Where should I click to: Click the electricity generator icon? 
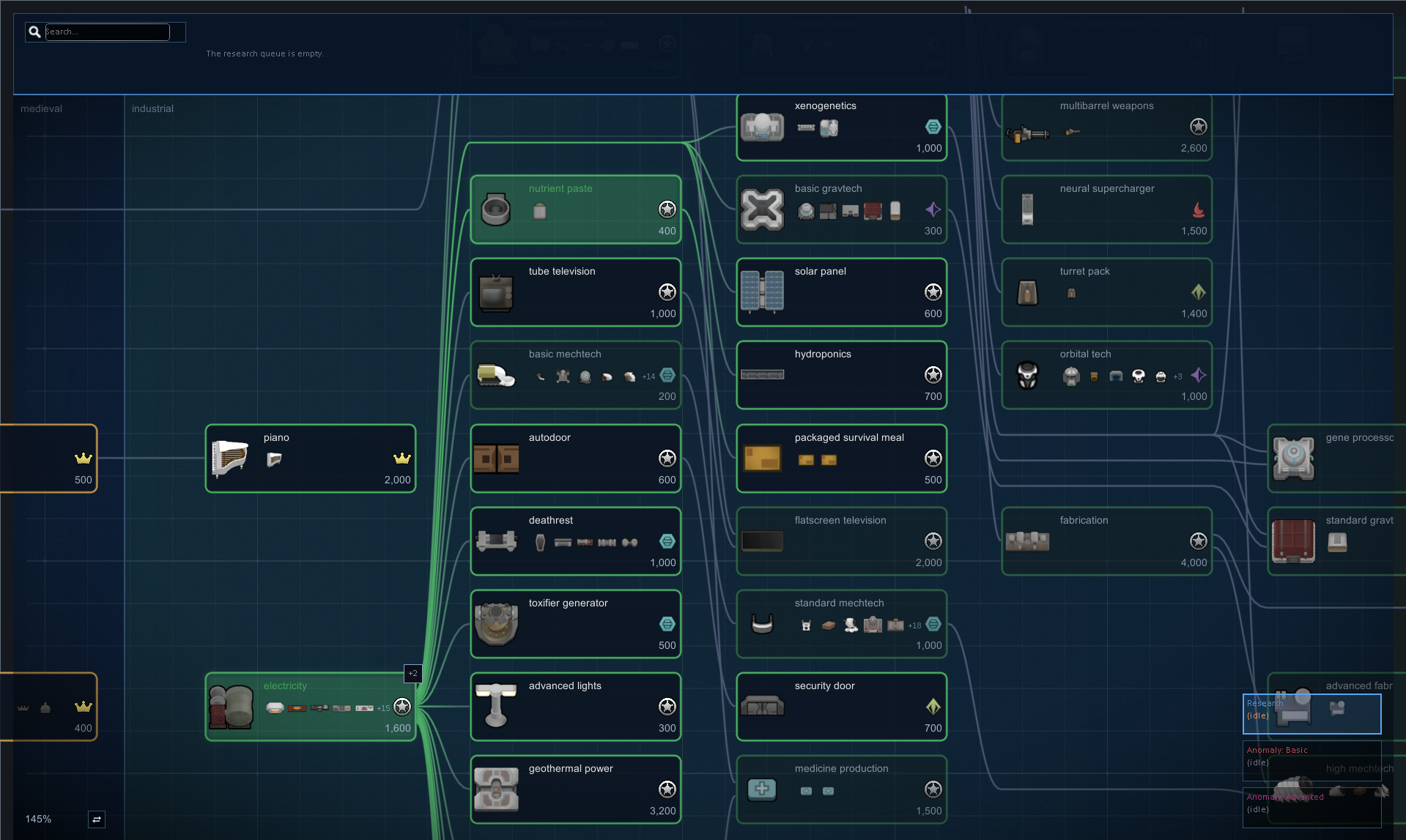231,707
